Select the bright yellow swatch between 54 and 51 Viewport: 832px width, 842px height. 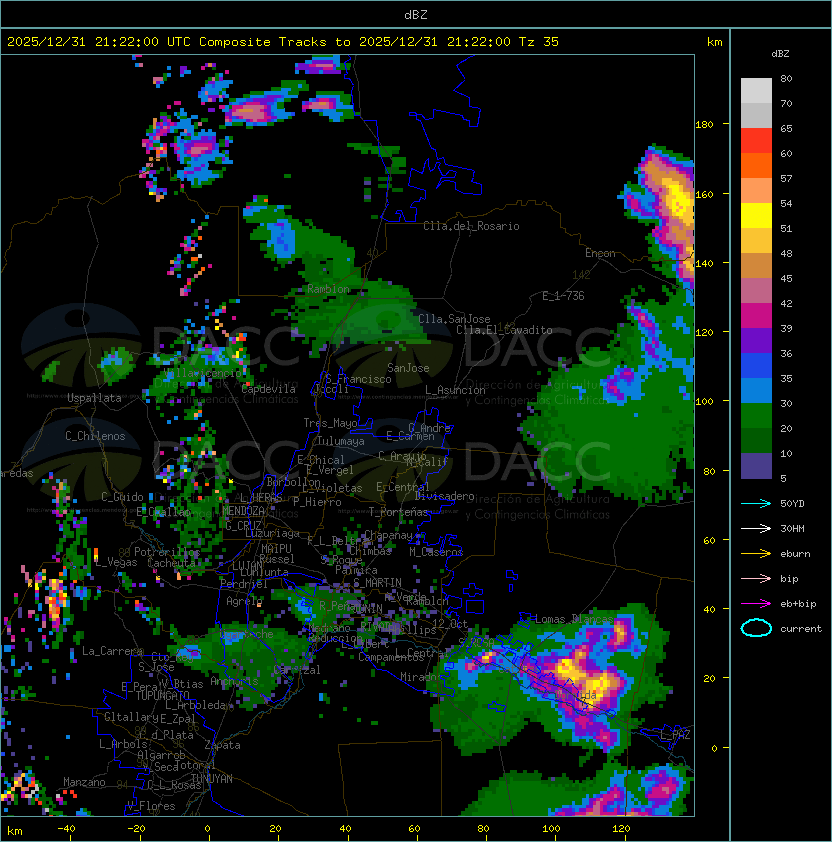[756, 216]
